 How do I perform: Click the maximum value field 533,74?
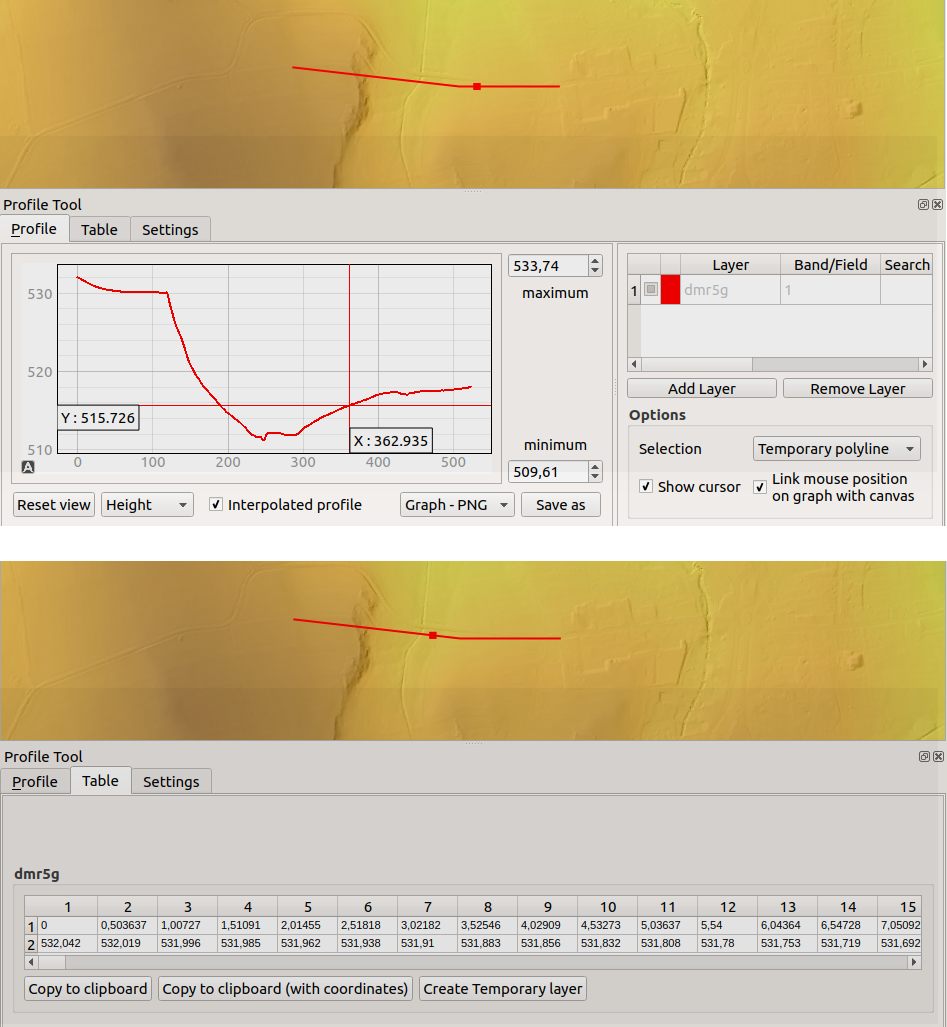548,265
